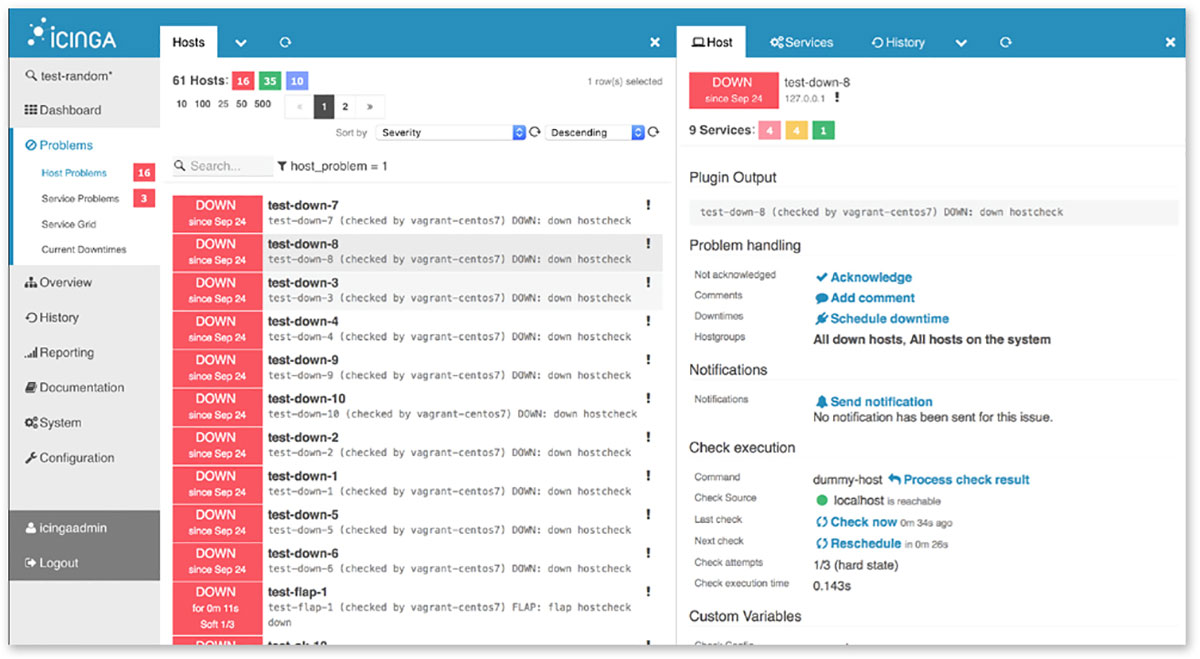The image size is (1200, 659).
Task: Filter by 35 up hosts badge
Action: click(x=270, y=81)
